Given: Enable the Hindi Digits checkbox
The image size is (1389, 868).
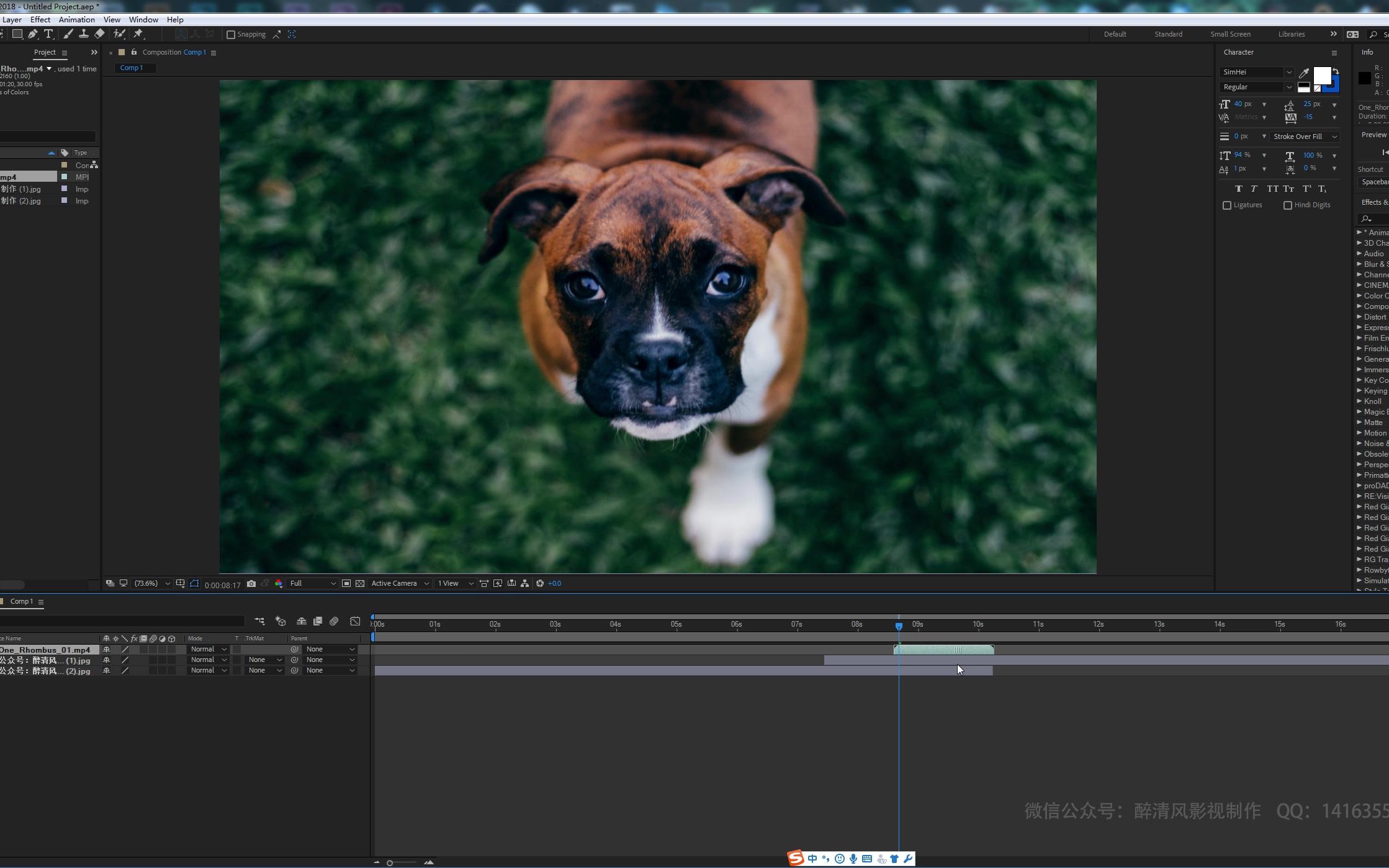Looking at the screenshot, I should tap(1288, 205).
